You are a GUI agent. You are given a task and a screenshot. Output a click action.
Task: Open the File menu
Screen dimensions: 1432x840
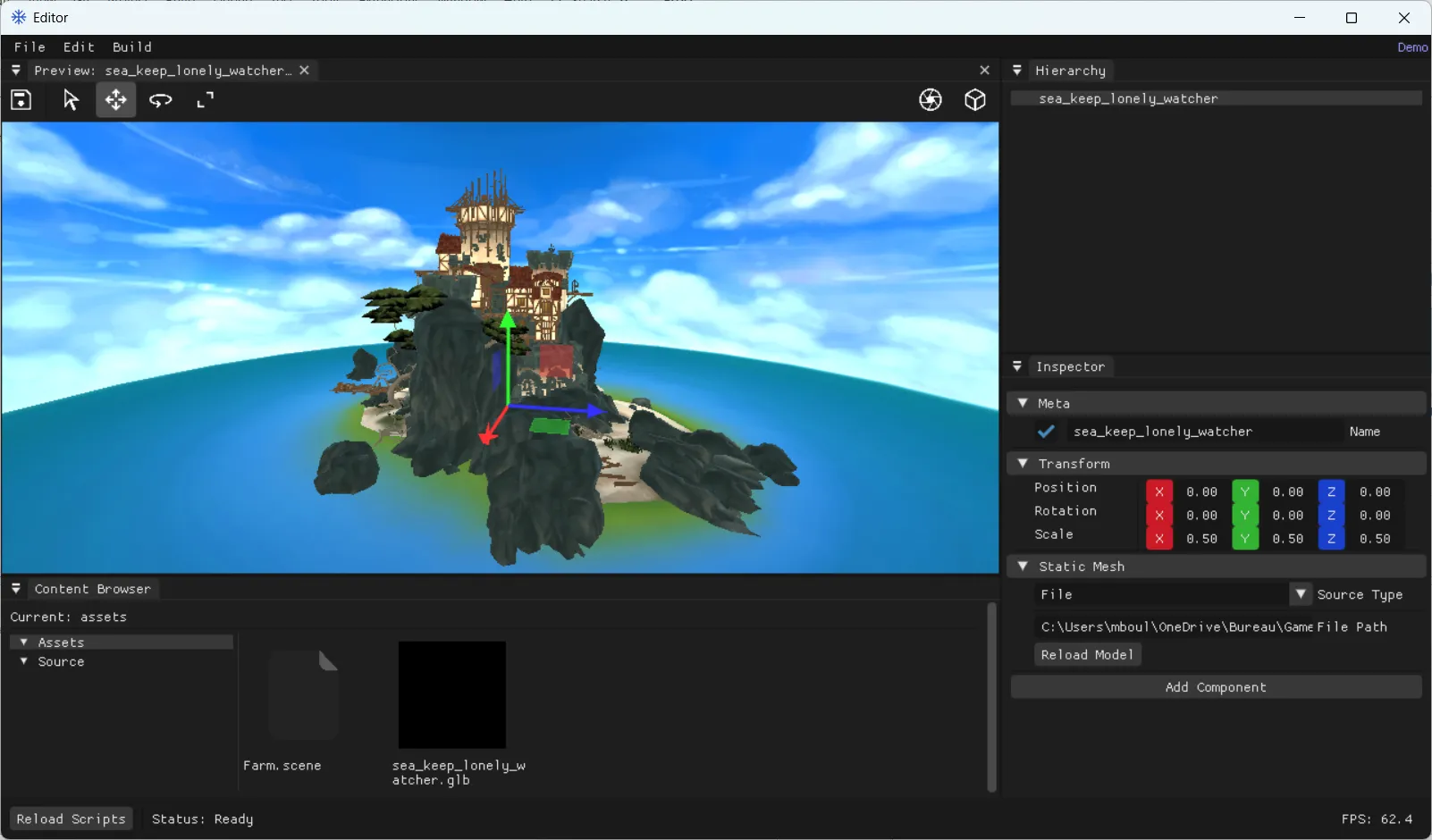(x=29, y=47)
